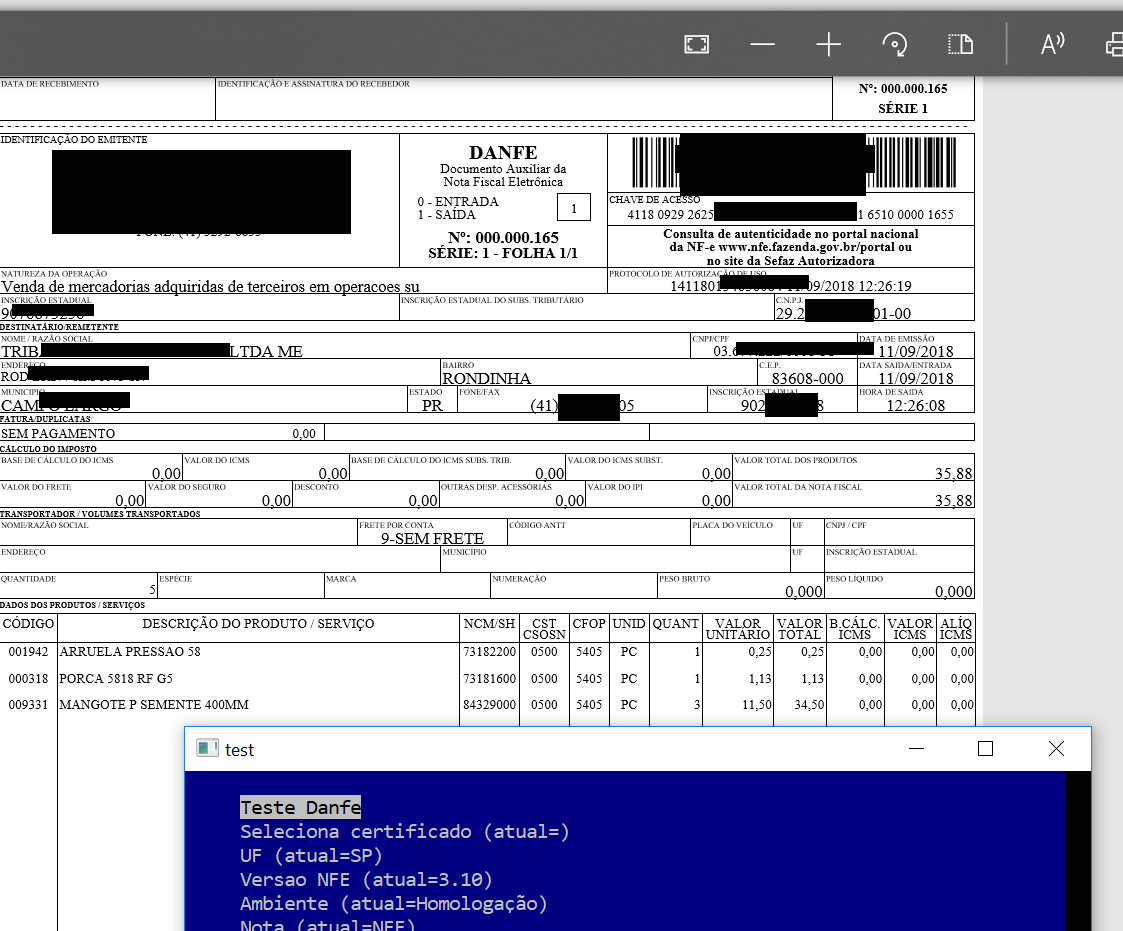
Task: Click the ARRUELA PRESSAO 58 product row
Action: [x=131, y=652]
